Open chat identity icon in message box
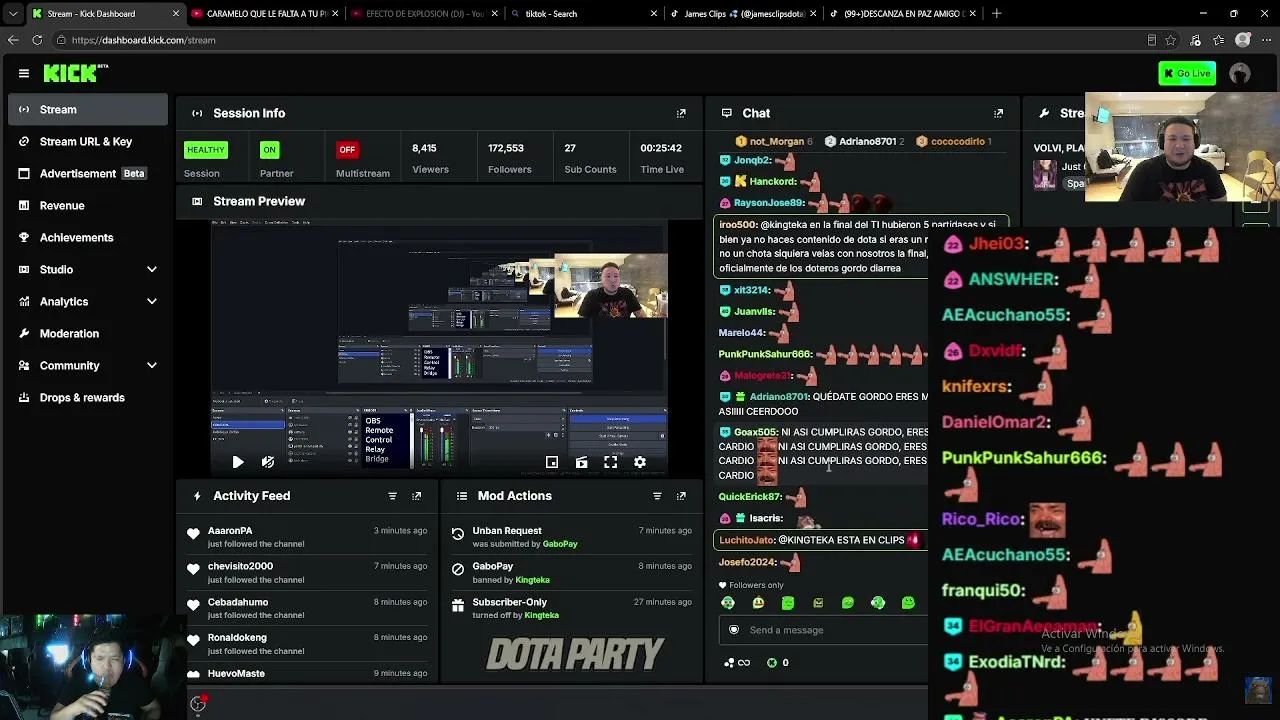The width and height of the screenshot is (1280, 720). pos(734,630)
